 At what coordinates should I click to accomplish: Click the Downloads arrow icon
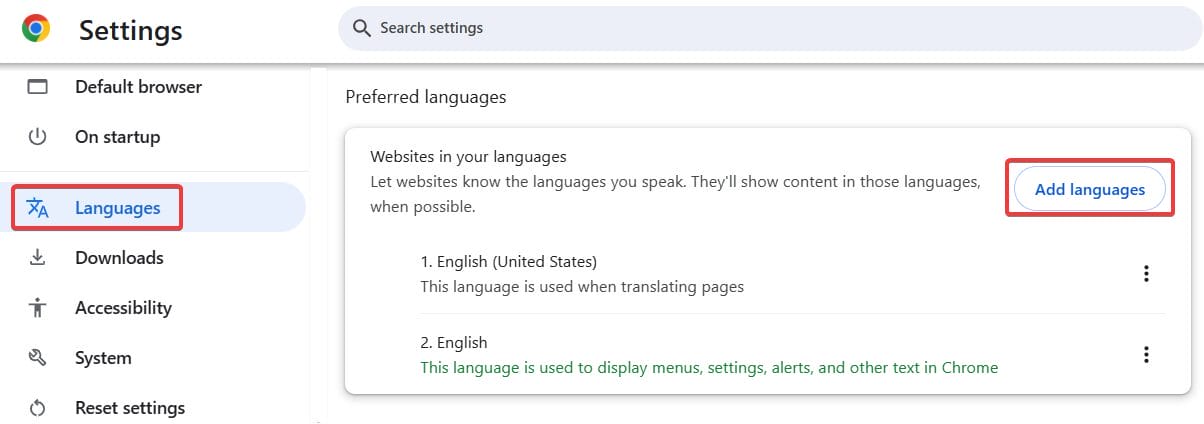point(38,258)
